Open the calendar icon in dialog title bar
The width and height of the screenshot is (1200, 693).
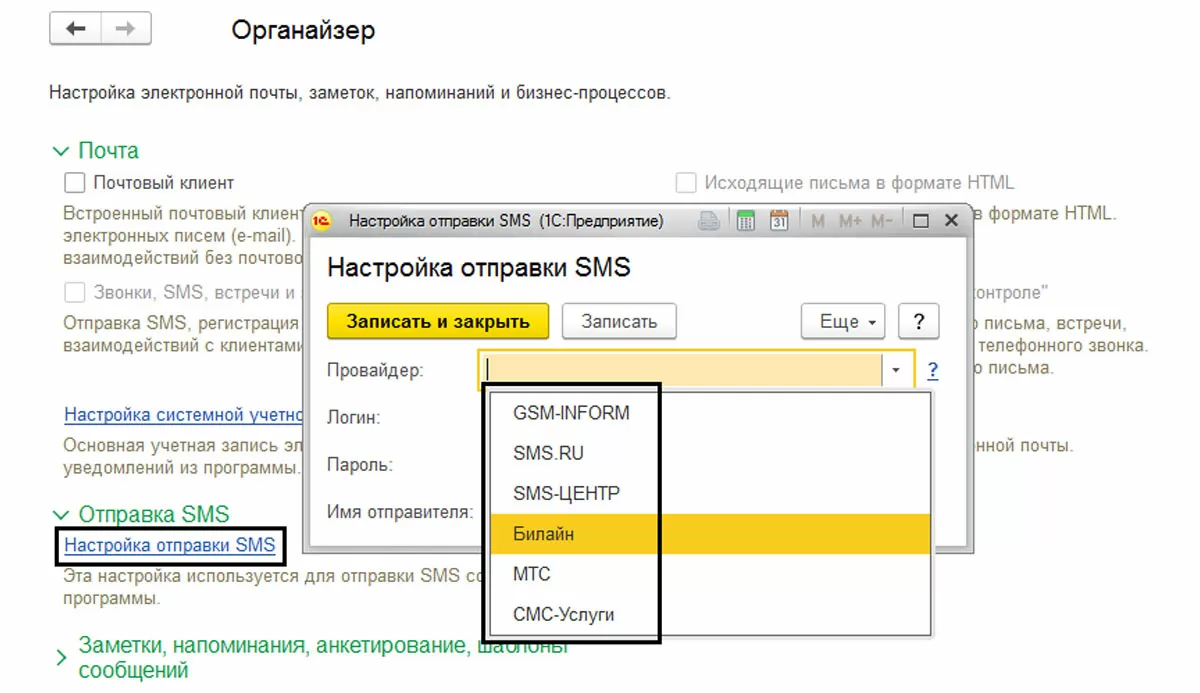(x=779, y=221)
